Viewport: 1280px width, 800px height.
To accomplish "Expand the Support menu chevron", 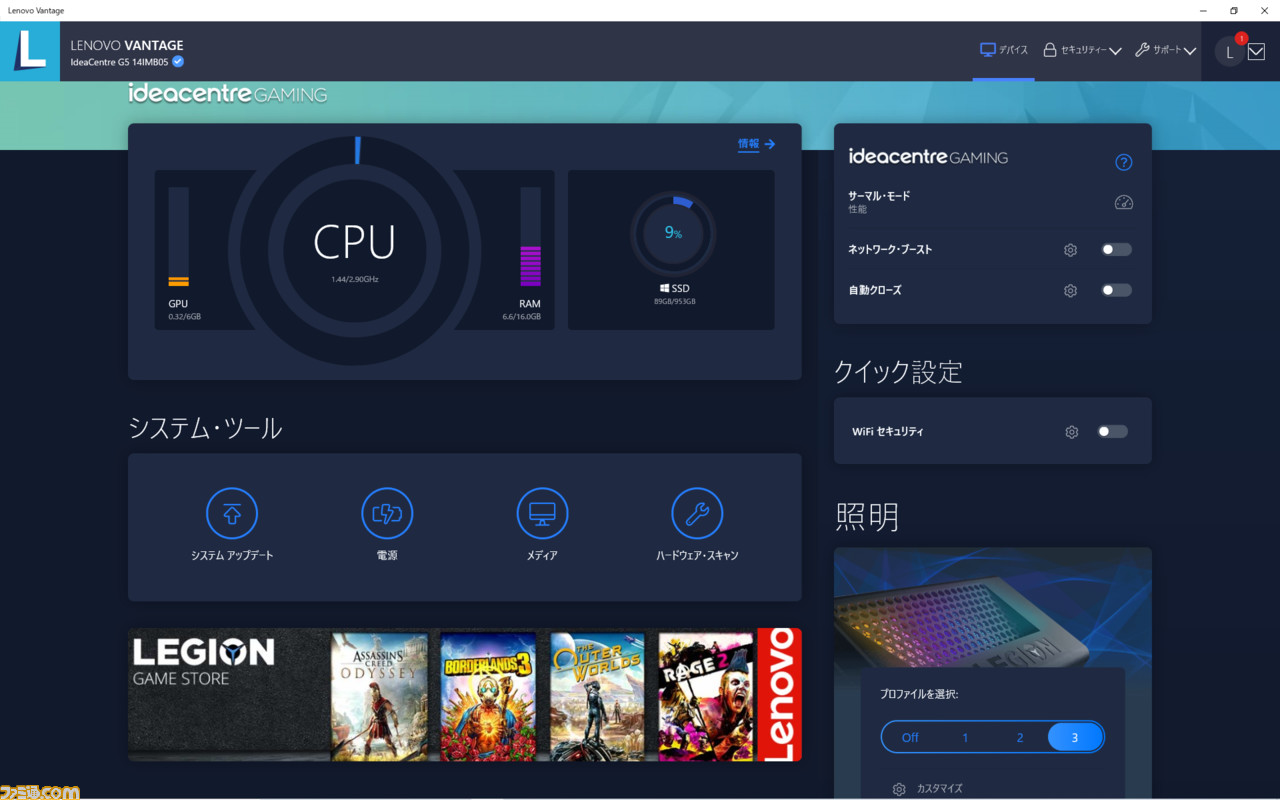I will 1190,51.
